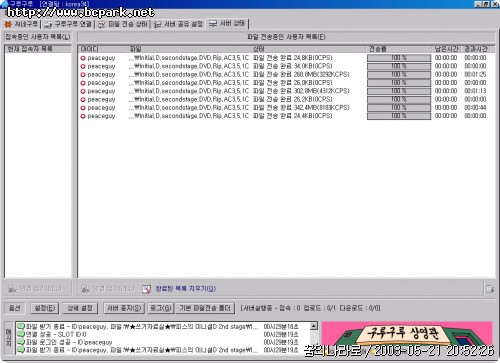Screen dimensions: 500x363
Task: Select the red status icon of 268.8MB transfer row
Action: click(x=83, y=75)
